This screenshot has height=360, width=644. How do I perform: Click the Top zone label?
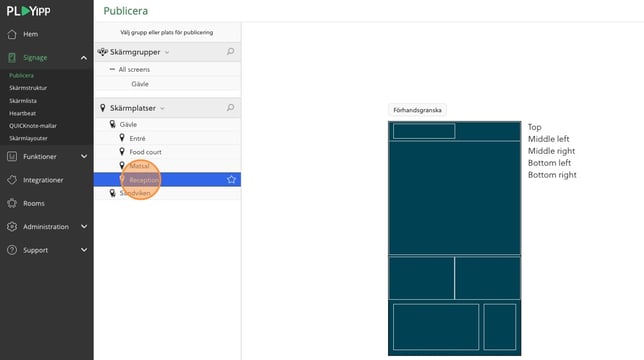pos(535,127)
